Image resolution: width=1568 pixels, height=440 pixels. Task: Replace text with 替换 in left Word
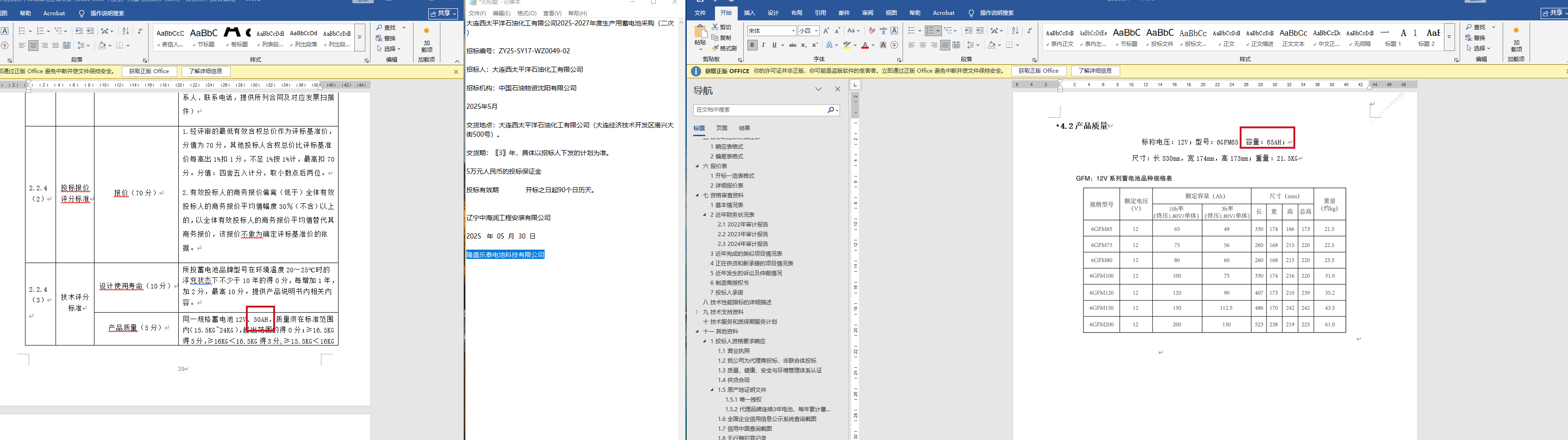coord(386,38)
